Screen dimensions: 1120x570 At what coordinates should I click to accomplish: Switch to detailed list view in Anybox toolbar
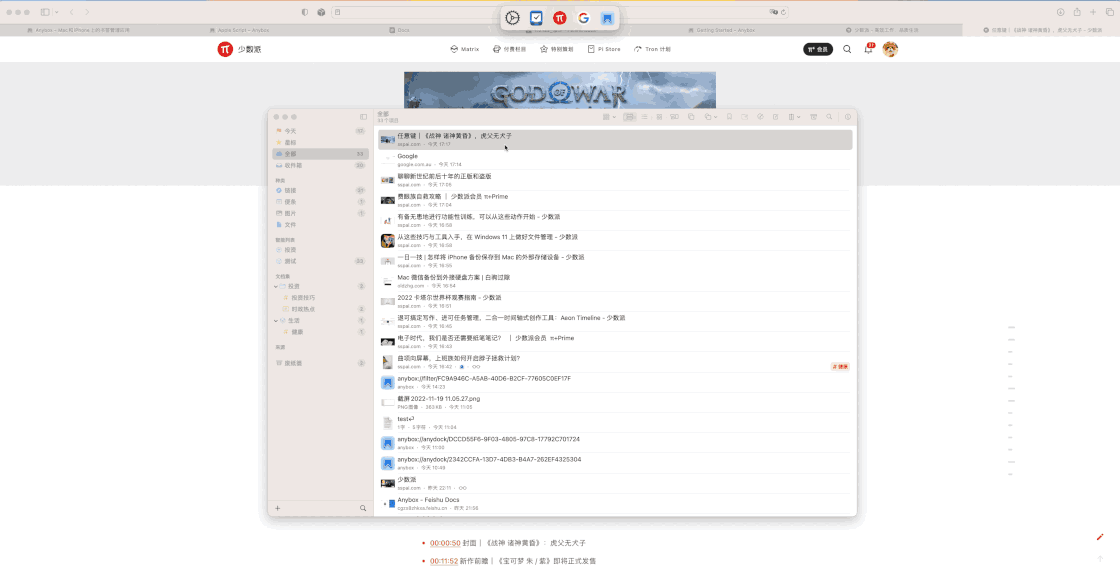(629, 116)
